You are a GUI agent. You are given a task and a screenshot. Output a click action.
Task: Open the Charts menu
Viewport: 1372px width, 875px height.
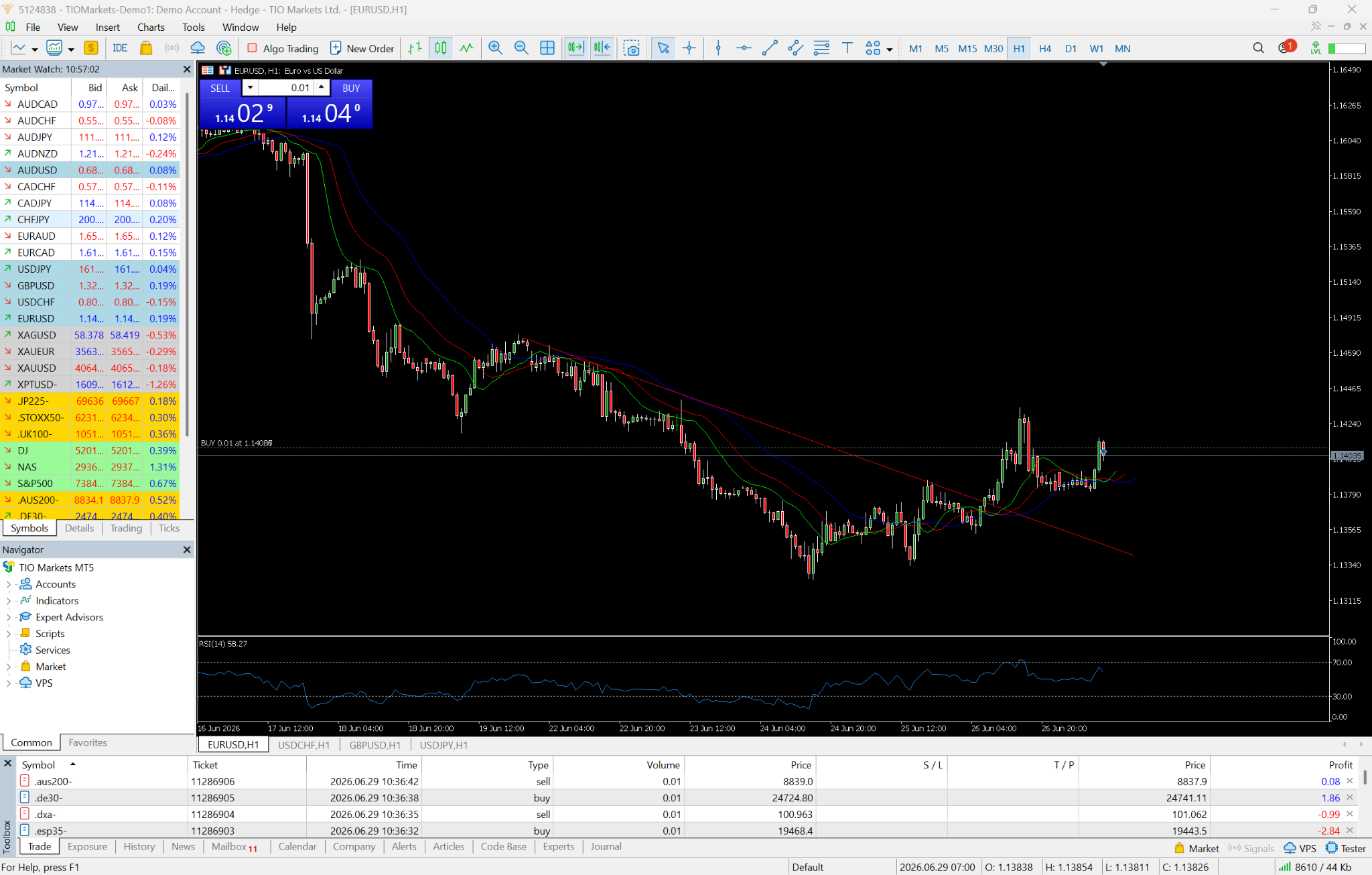[x=151, y=27]
